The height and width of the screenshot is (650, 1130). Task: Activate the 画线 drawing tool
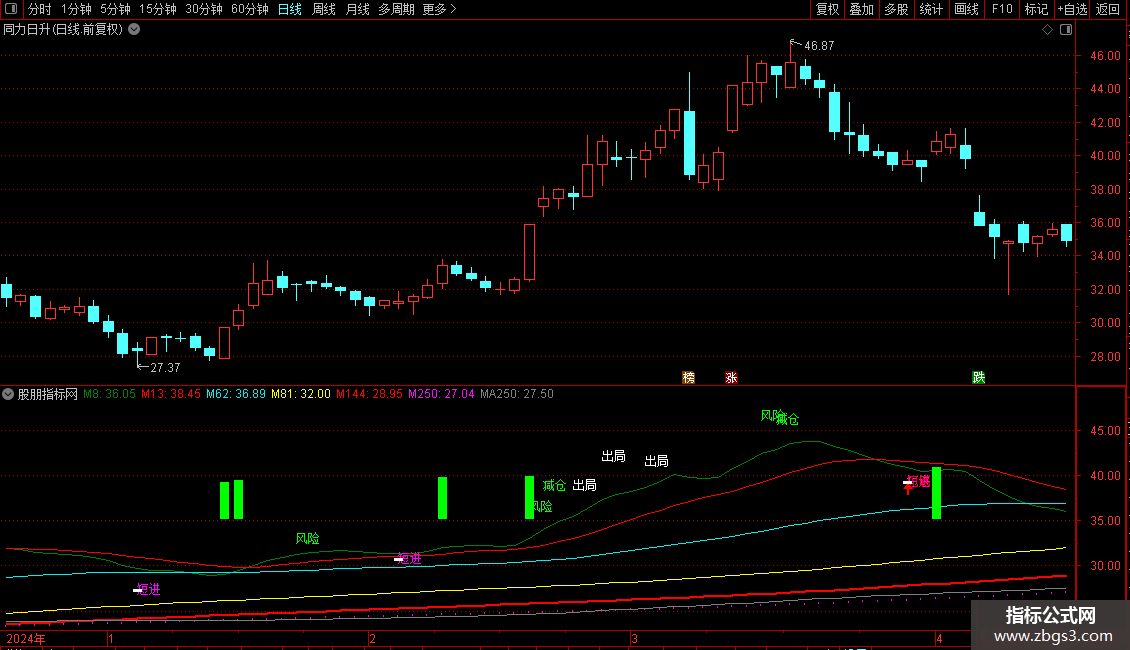pyautogui.click(x=966, y=9)
